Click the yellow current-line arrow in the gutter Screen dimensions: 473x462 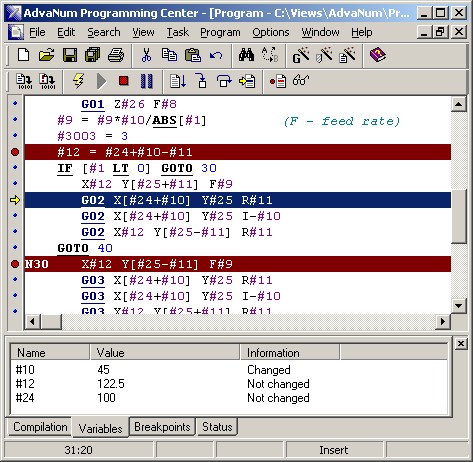(x=15, y=200)
